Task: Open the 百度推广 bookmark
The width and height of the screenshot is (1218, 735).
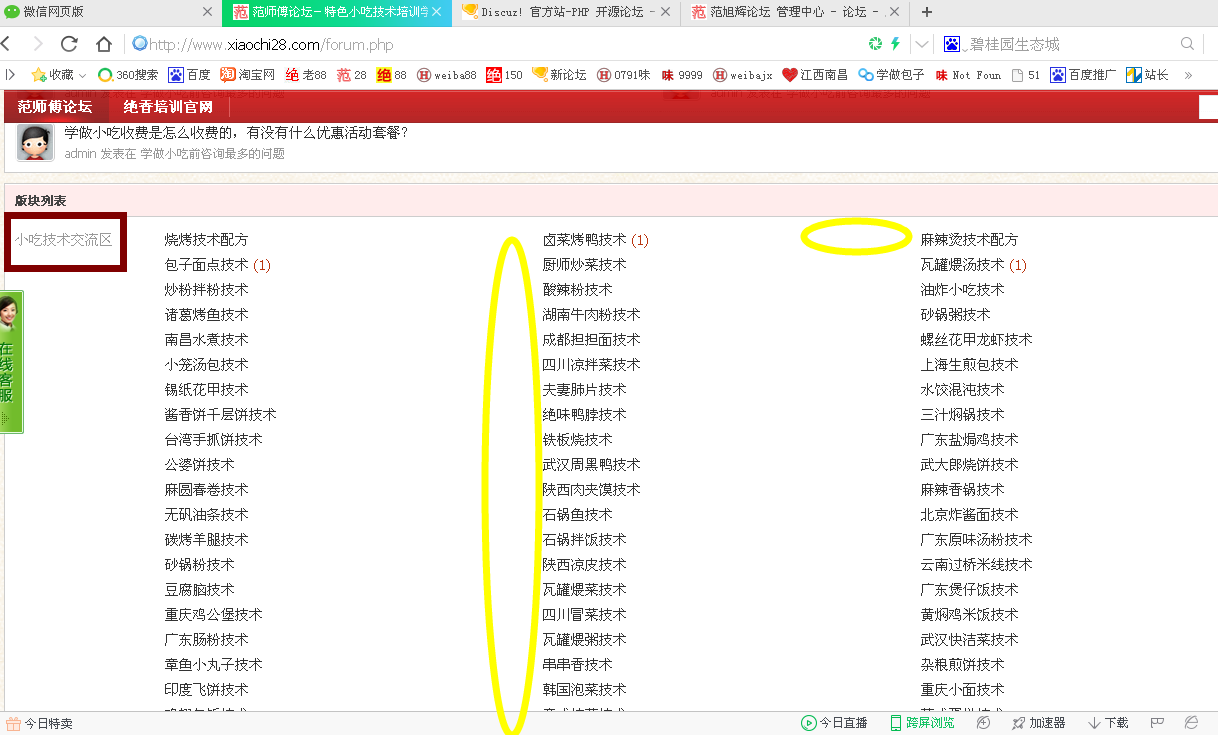Action: 1083,75
